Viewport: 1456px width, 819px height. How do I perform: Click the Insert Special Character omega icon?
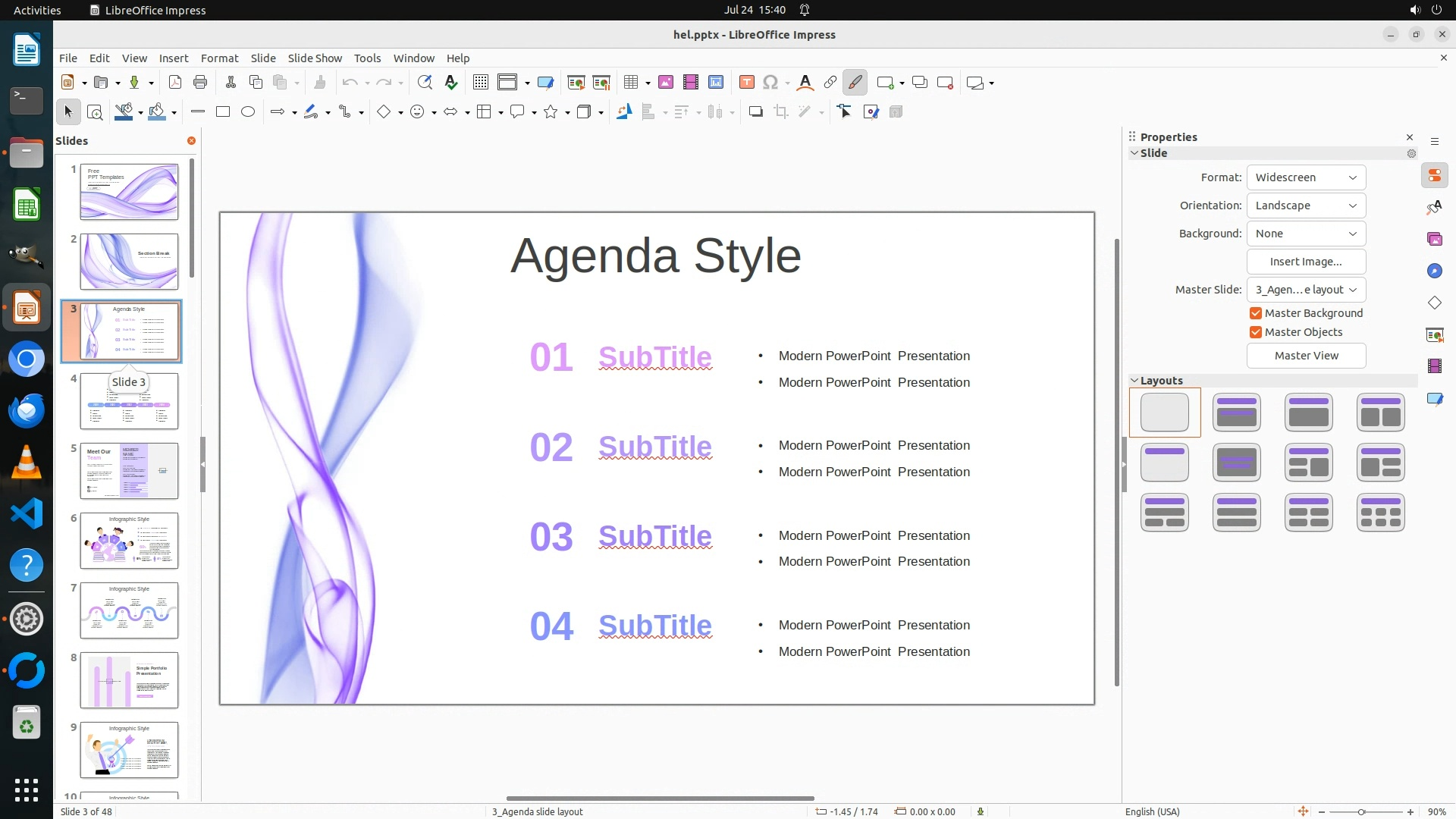pyautogui.click(x=770, y=83)
